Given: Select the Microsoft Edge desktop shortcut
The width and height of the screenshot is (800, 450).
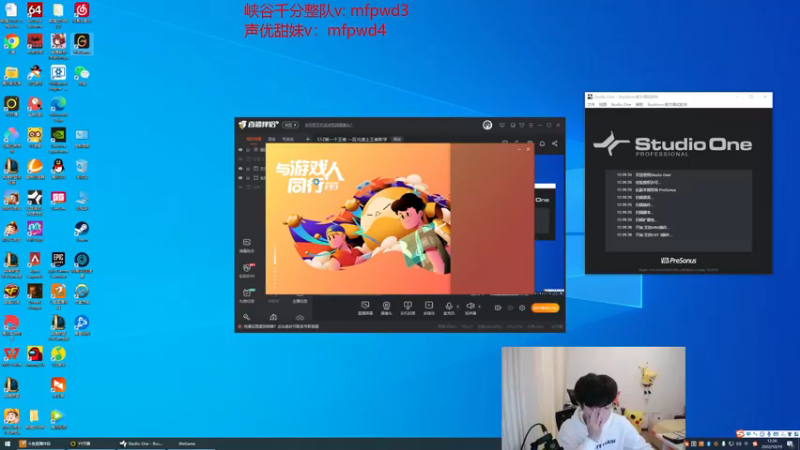Looking at the screenshot, I should 58,105.
